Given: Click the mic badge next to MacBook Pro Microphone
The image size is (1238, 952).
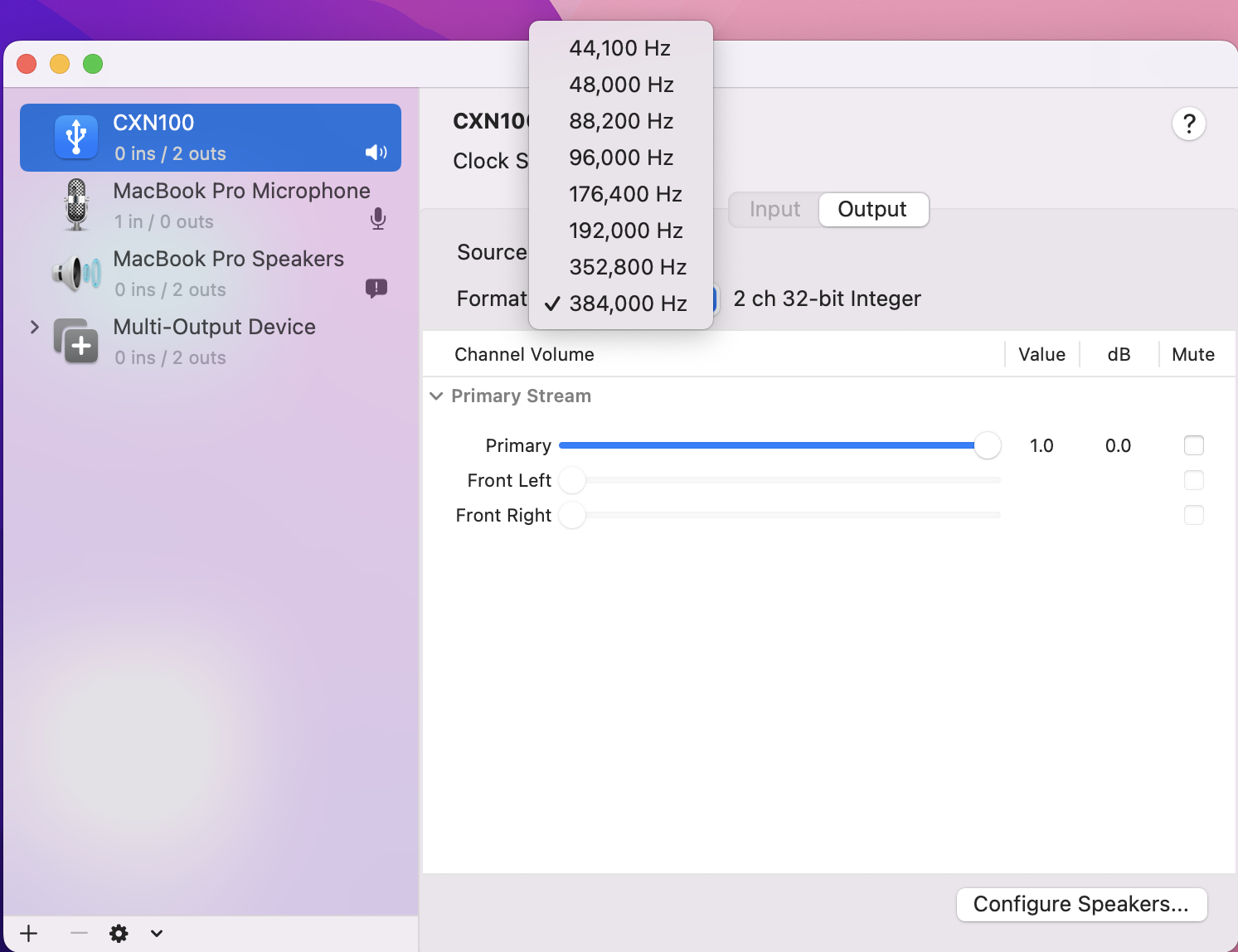Looking at the screenshot, I should click(378, 220).
